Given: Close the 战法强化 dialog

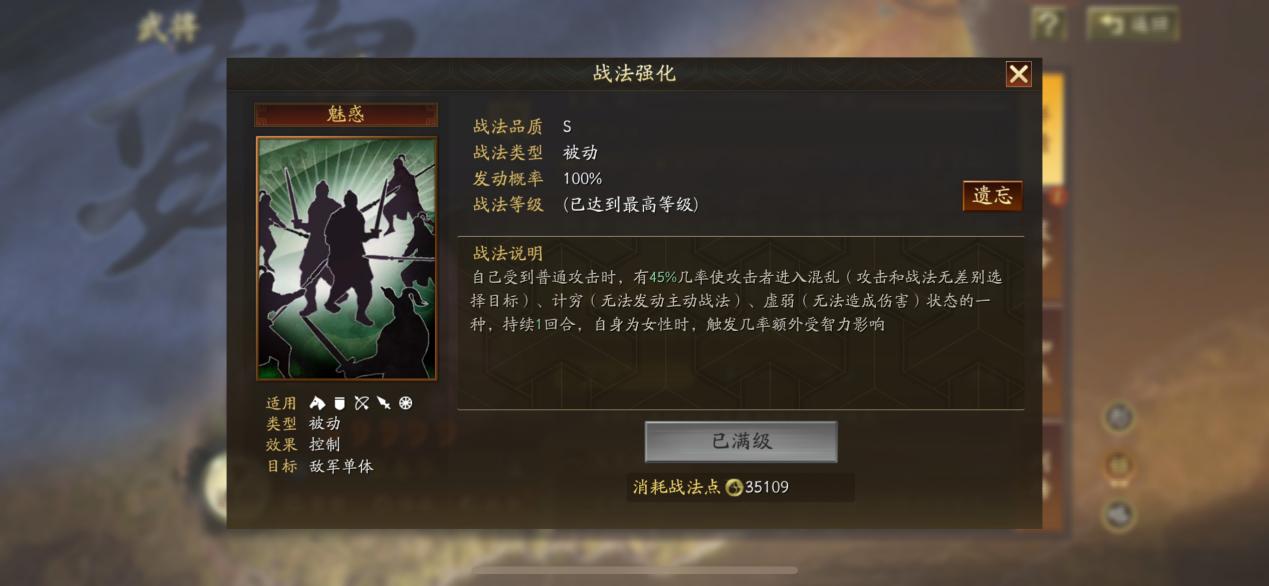Looking at the screenshot, I should click(1018, 74).
